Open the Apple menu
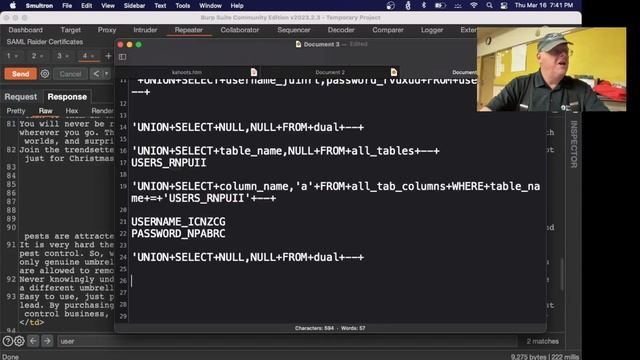The width and height of the screenshot is (640, 360). coord(13,5)
